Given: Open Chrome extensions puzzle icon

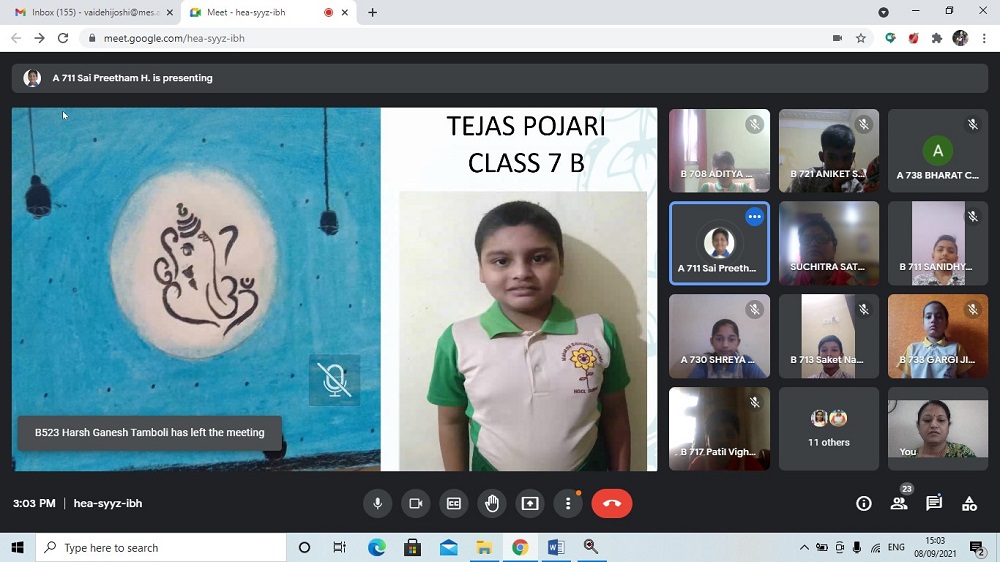Looking at the screenshot, I should click(x=937, y=38).
